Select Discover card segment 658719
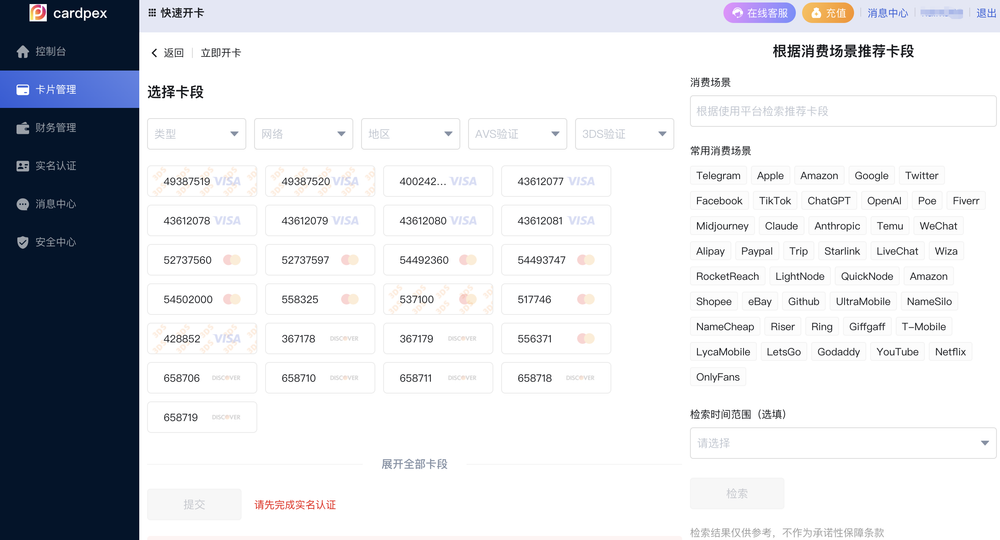Viewport: 1000px width, 540px height. pyautogui.click(x=202, y=417)
